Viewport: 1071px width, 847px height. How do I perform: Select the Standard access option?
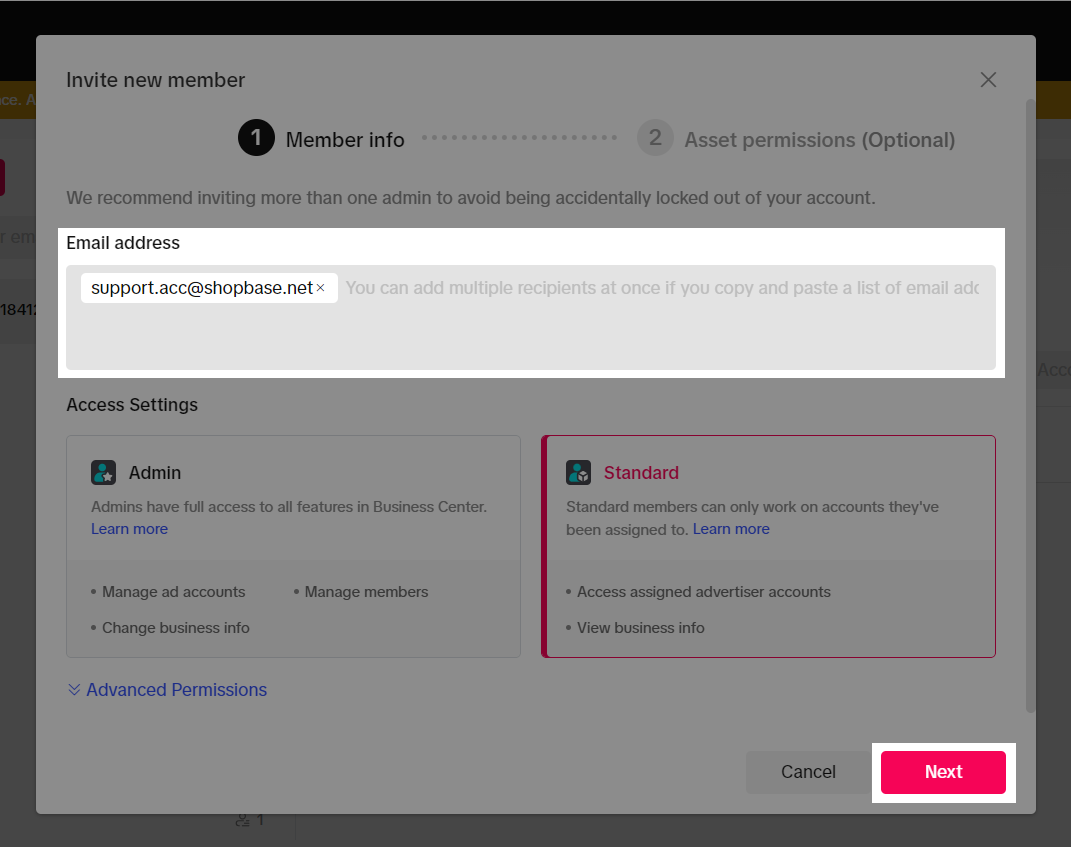click(768, 546)
